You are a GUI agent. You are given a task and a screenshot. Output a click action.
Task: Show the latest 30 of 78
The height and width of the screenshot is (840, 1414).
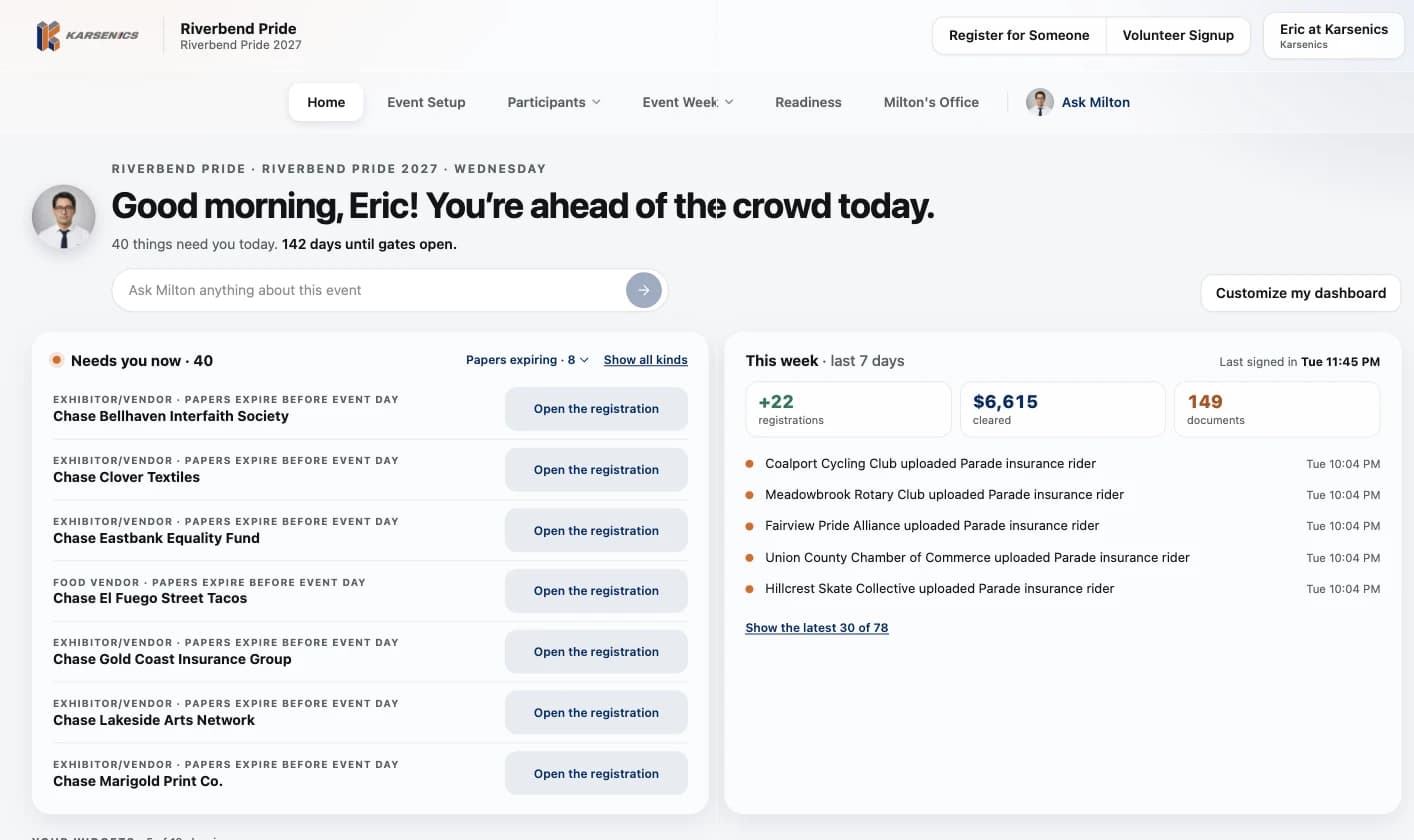pyautogui.click(x=817, y=628)
